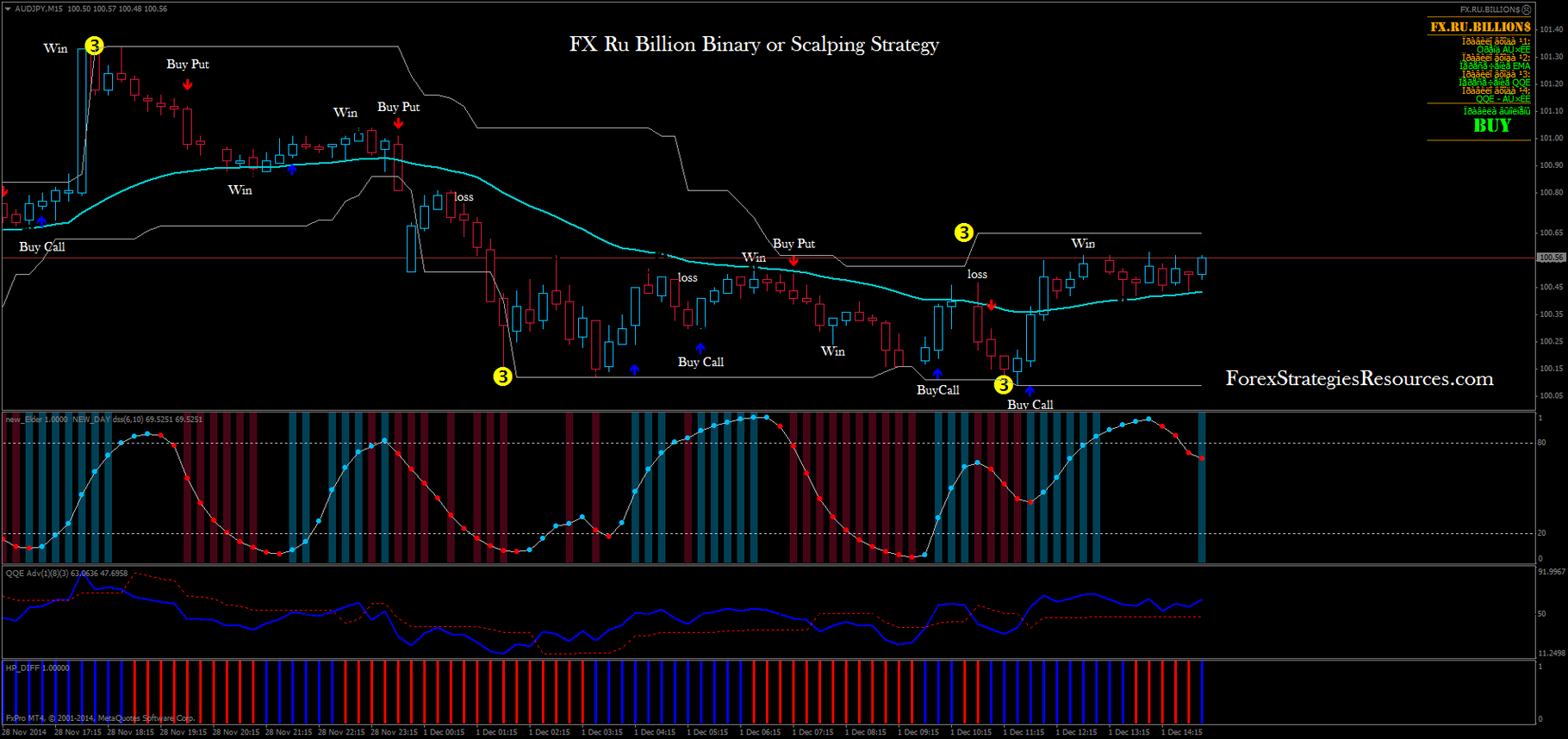Viewport: 1568px width, 739px height.
Task: Click price scale value 100.05
Action: point(1551,396)
